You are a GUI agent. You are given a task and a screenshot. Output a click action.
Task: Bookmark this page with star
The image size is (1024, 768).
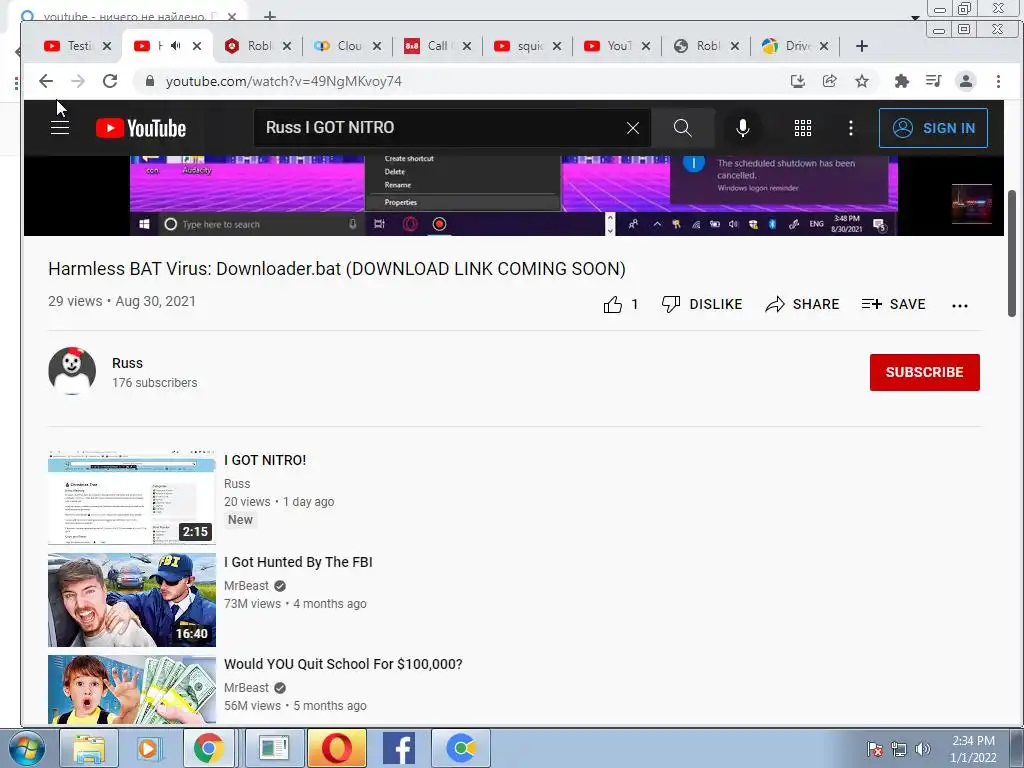click(862, 81)
